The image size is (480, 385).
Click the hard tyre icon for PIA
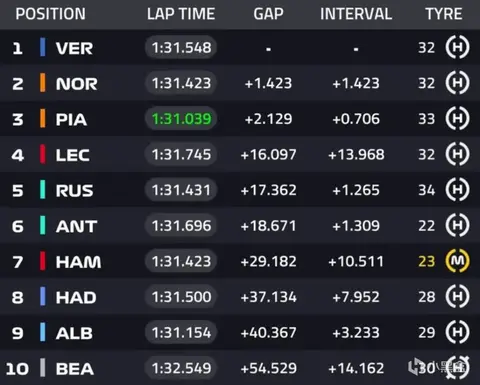(x=457, y=118)
